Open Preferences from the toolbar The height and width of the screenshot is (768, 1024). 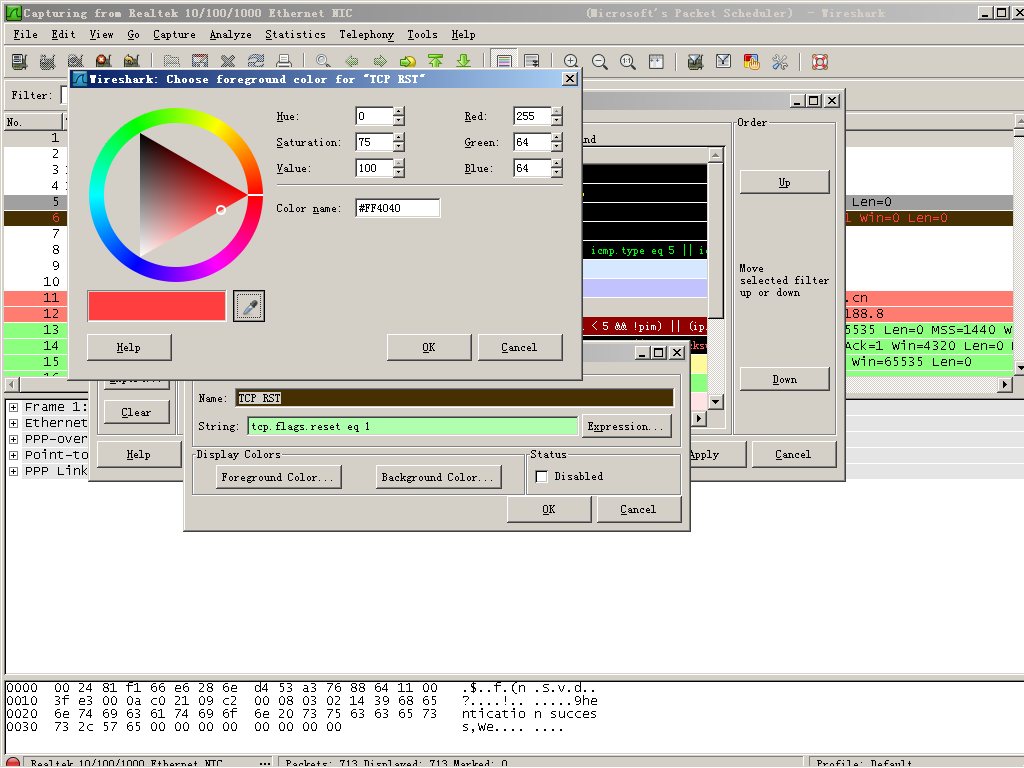pyautogui.click(x=780, y=61)
